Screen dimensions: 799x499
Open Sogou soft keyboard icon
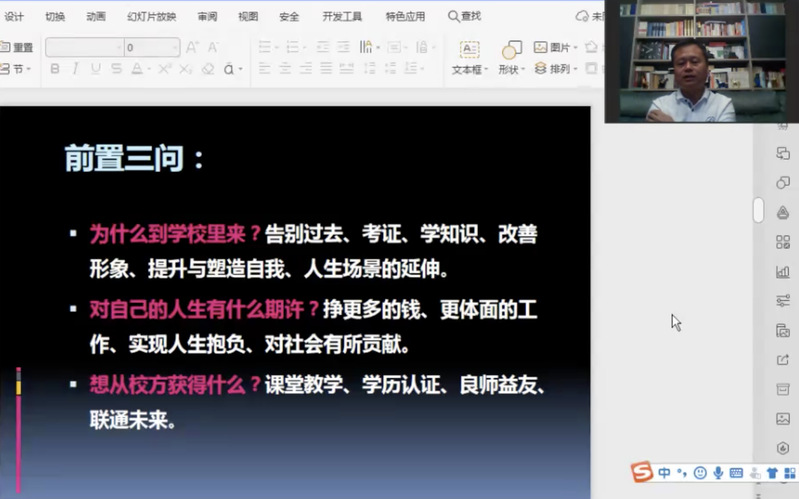[736, 472]
